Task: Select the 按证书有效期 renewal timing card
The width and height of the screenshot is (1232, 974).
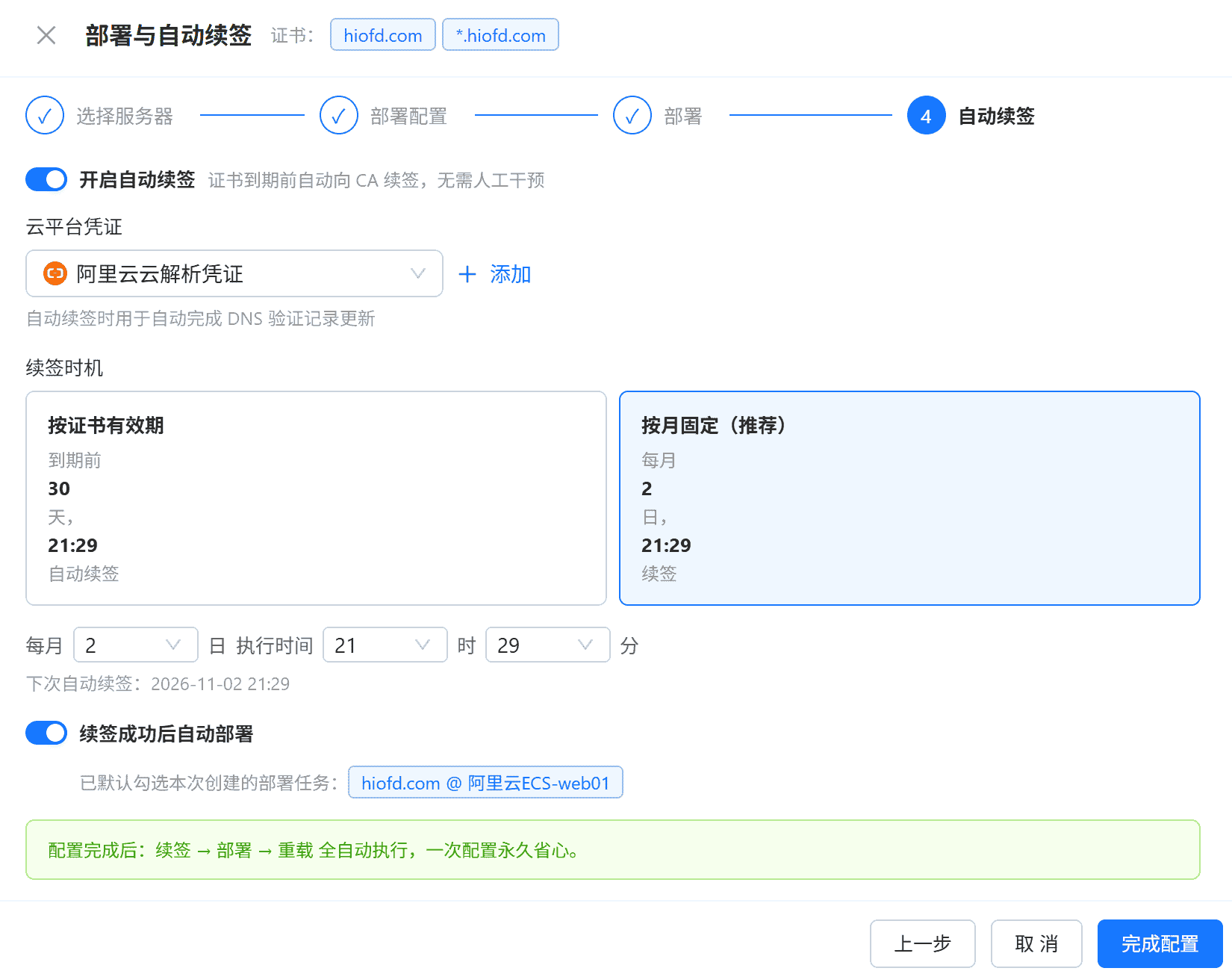Action: [316, 498]
